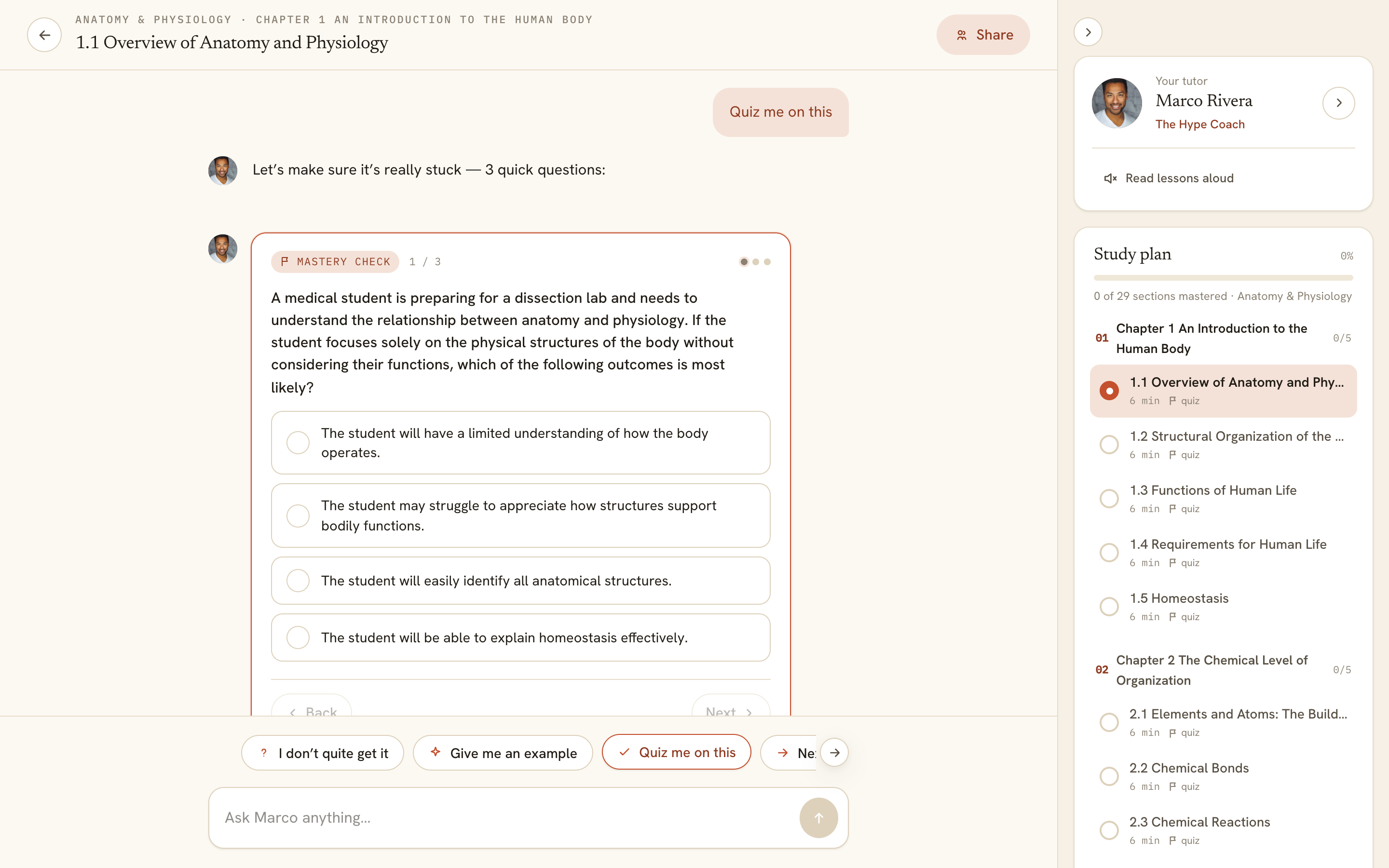Open Share button with people icon
1389x868 pixels.
coord(983,35)
